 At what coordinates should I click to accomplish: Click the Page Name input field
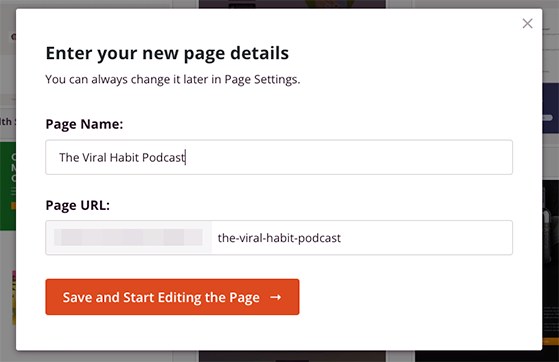[x=279, y=157]
